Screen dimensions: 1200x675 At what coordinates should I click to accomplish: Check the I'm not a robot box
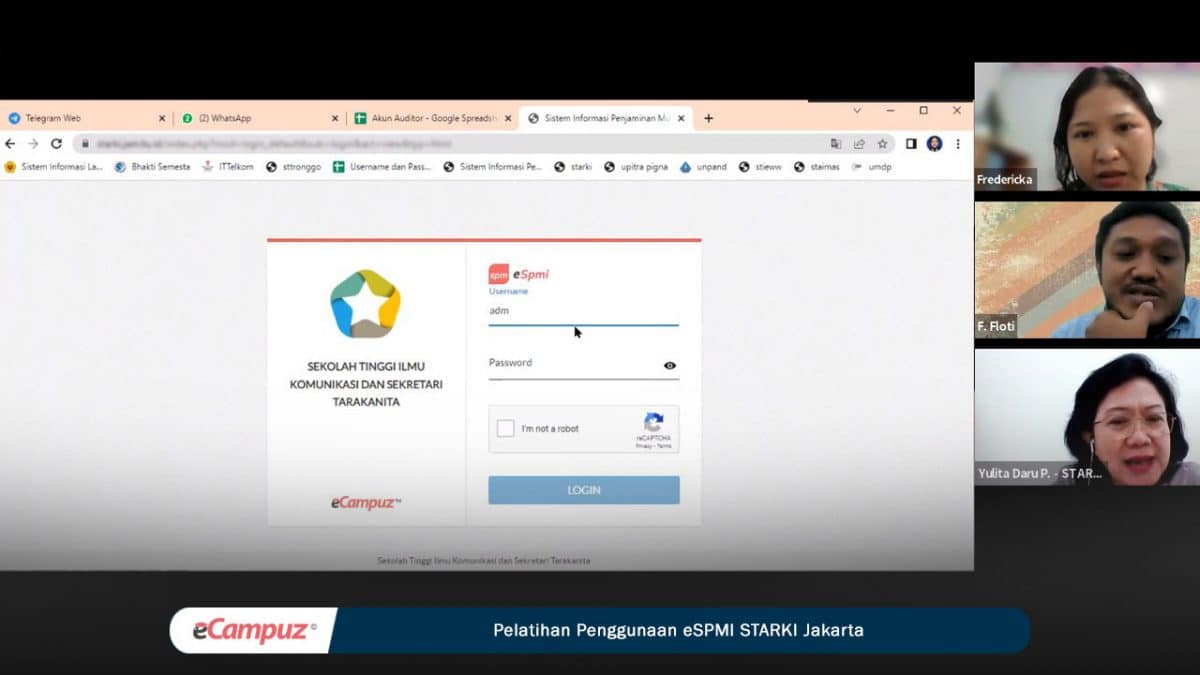coord(506,428)
